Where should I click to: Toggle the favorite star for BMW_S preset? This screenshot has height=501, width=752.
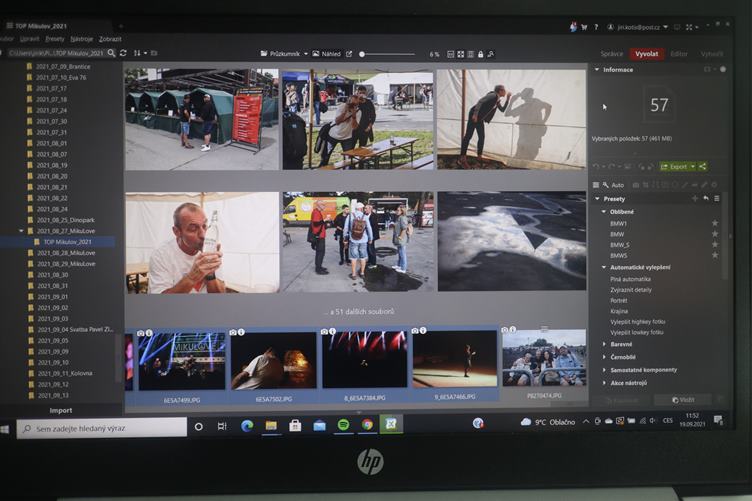715,245
